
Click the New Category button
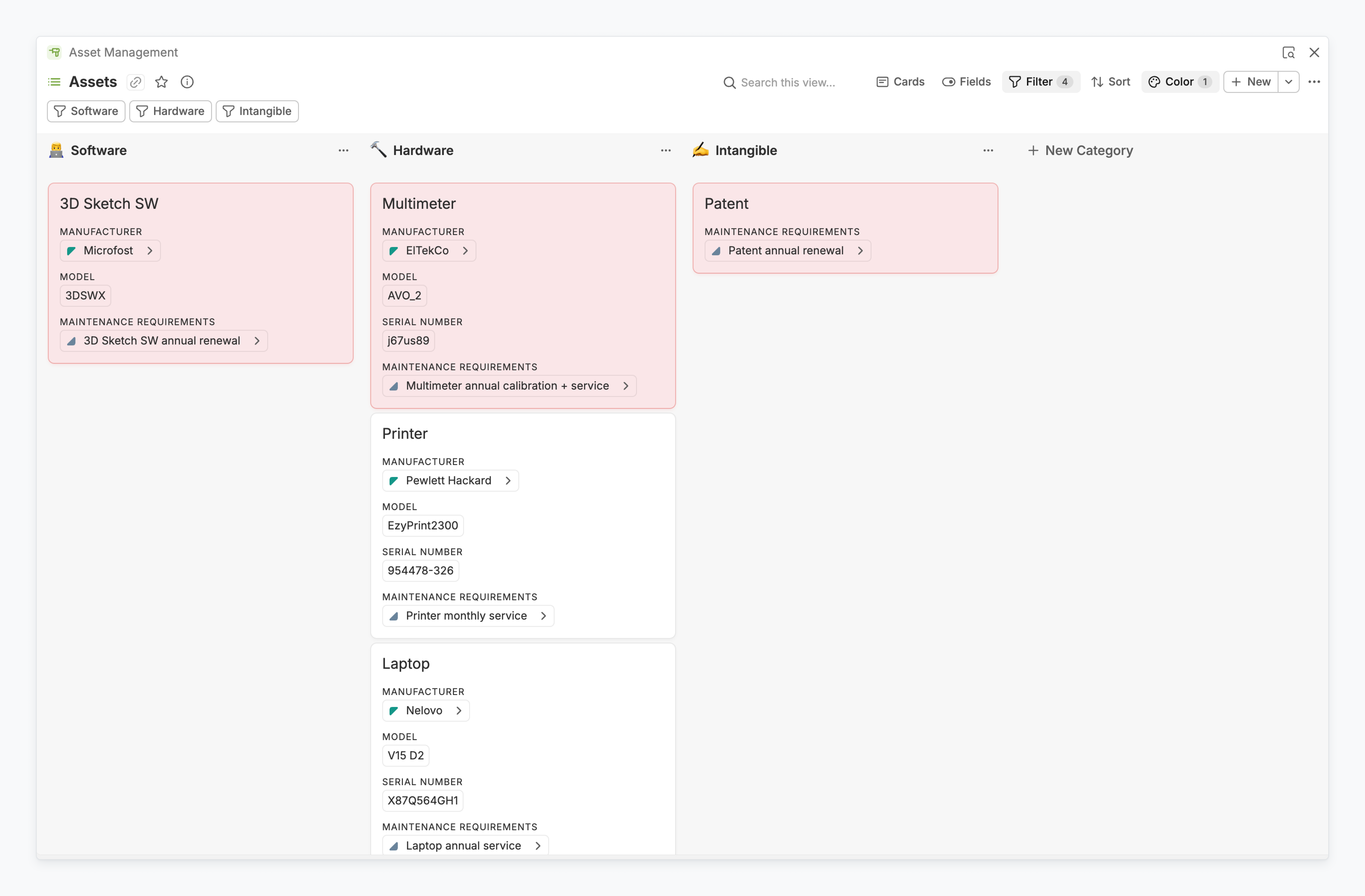click(1080, 150)
